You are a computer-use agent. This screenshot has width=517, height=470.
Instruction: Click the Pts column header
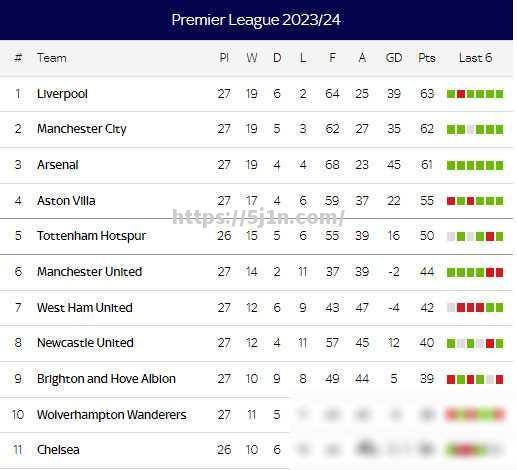(427, 58)
